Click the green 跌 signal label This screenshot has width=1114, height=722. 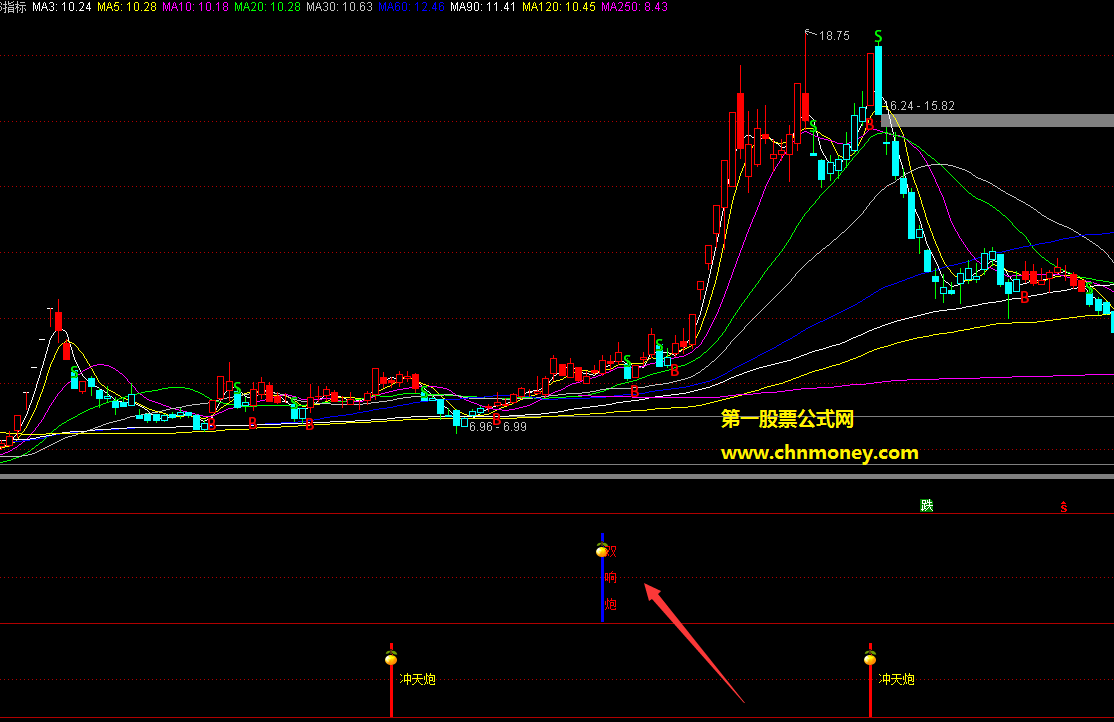click(x=926, y=505)
